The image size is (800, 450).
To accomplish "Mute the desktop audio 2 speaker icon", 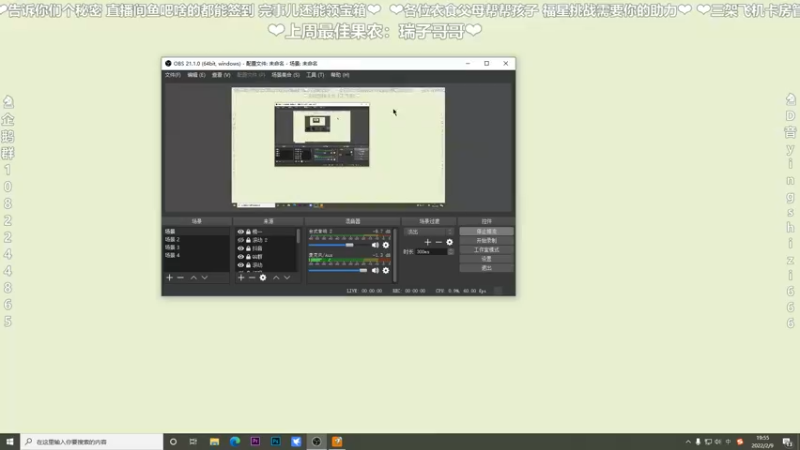I will 375,245.
